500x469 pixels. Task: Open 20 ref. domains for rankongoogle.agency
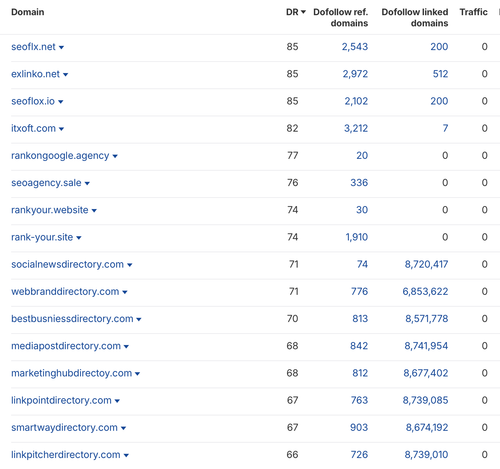click(x=362, y=156)
